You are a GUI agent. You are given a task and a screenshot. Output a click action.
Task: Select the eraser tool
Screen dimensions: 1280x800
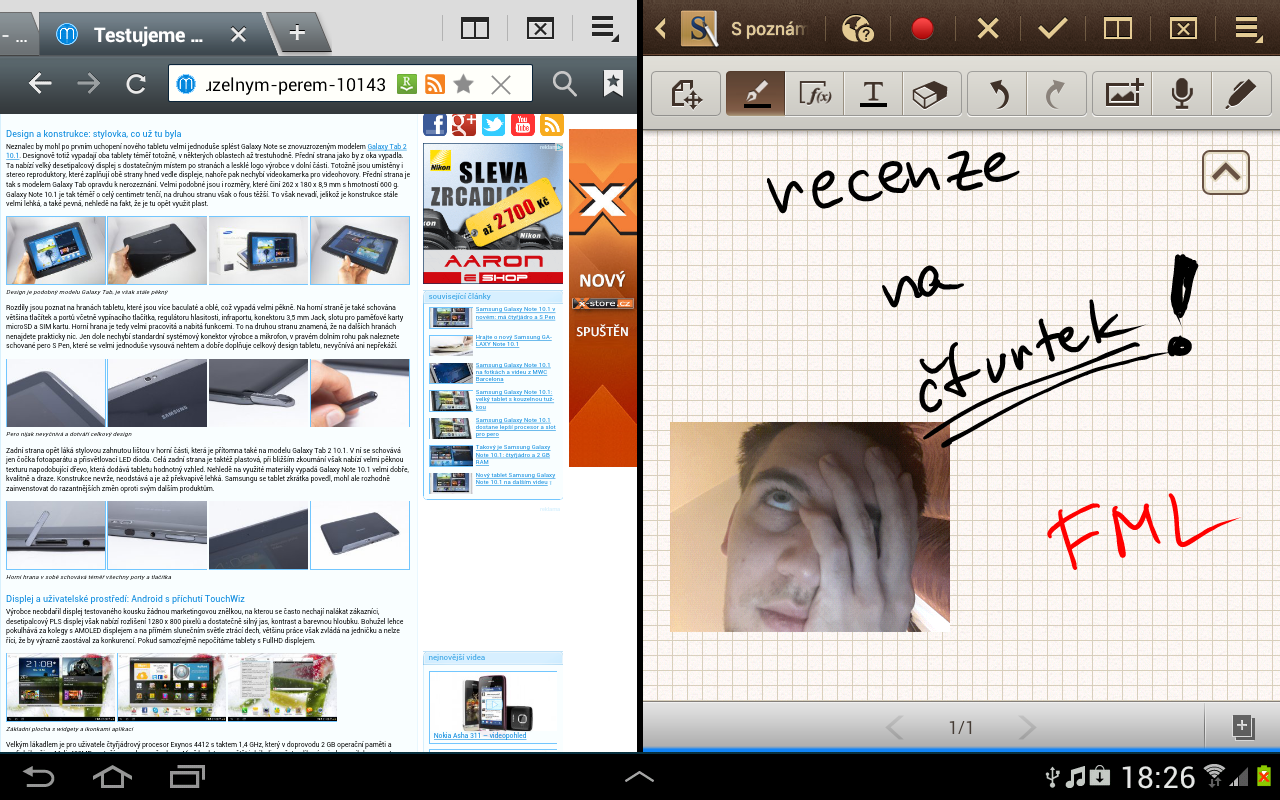coord(931,96)
